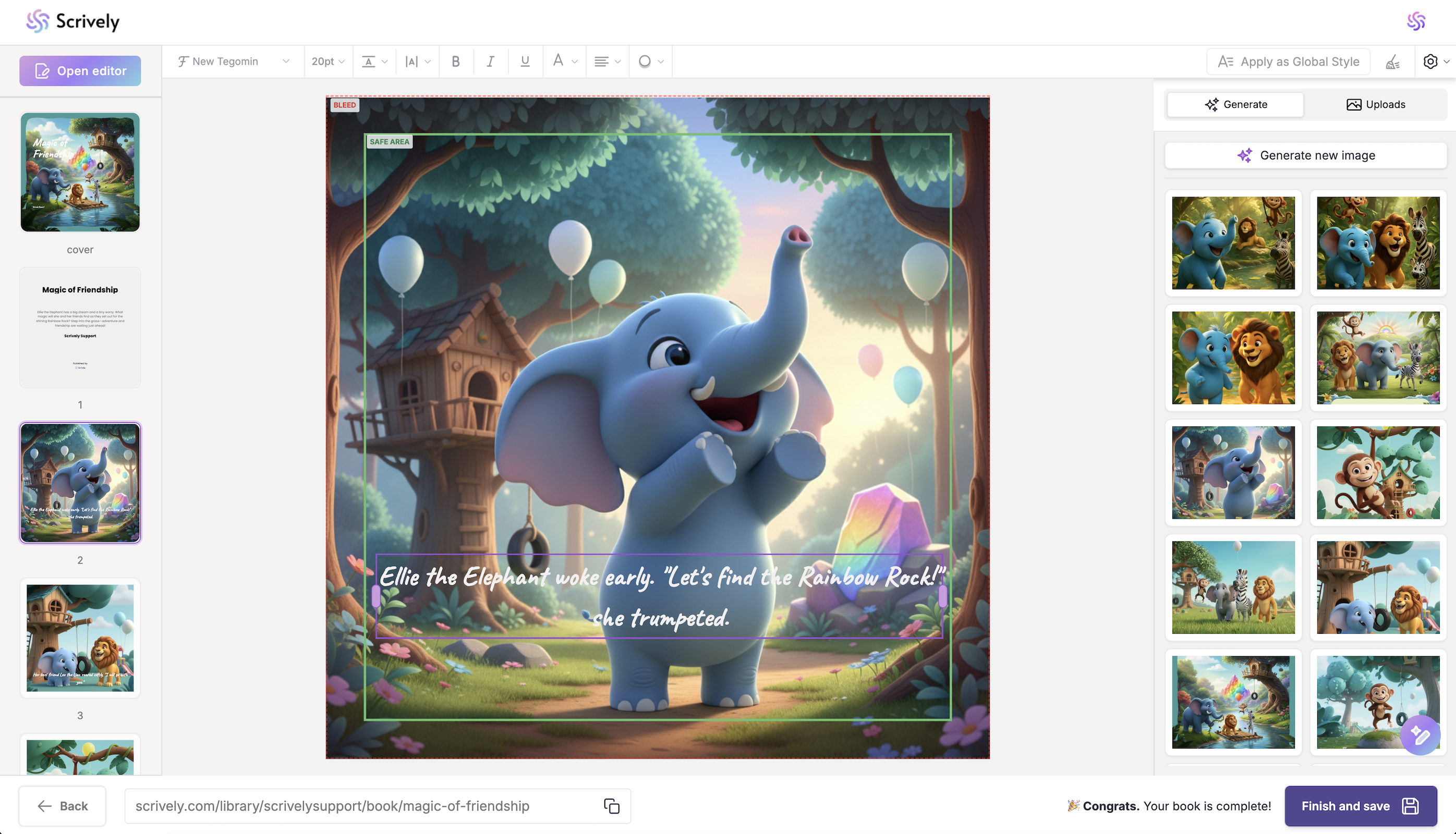Image resolution: width=1456 pixels, height=834 pixels.
Task: Toggle italic text formatting
Action: coord(491,62)
